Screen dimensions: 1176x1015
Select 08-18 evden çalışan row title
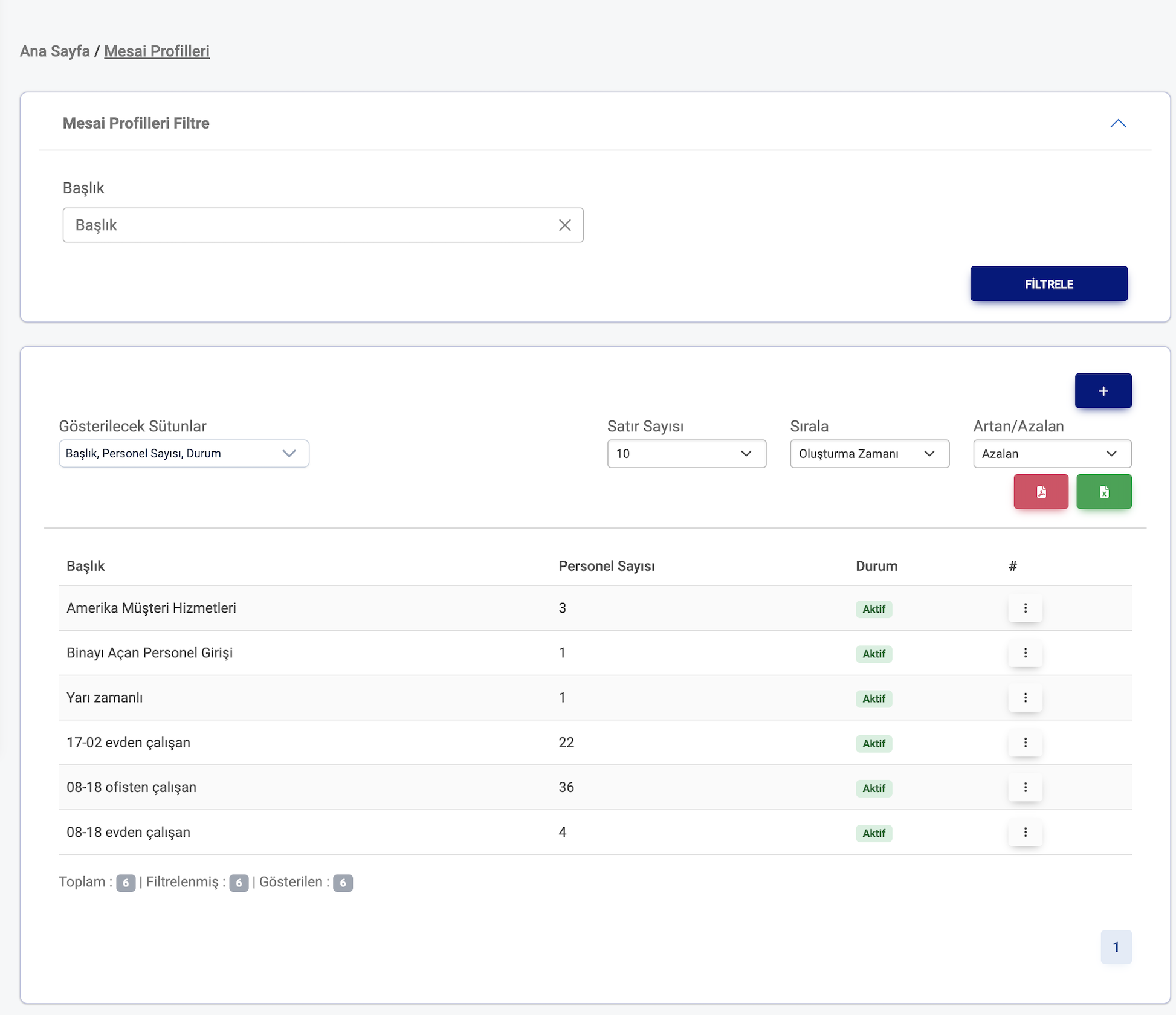tap(128, 832)
